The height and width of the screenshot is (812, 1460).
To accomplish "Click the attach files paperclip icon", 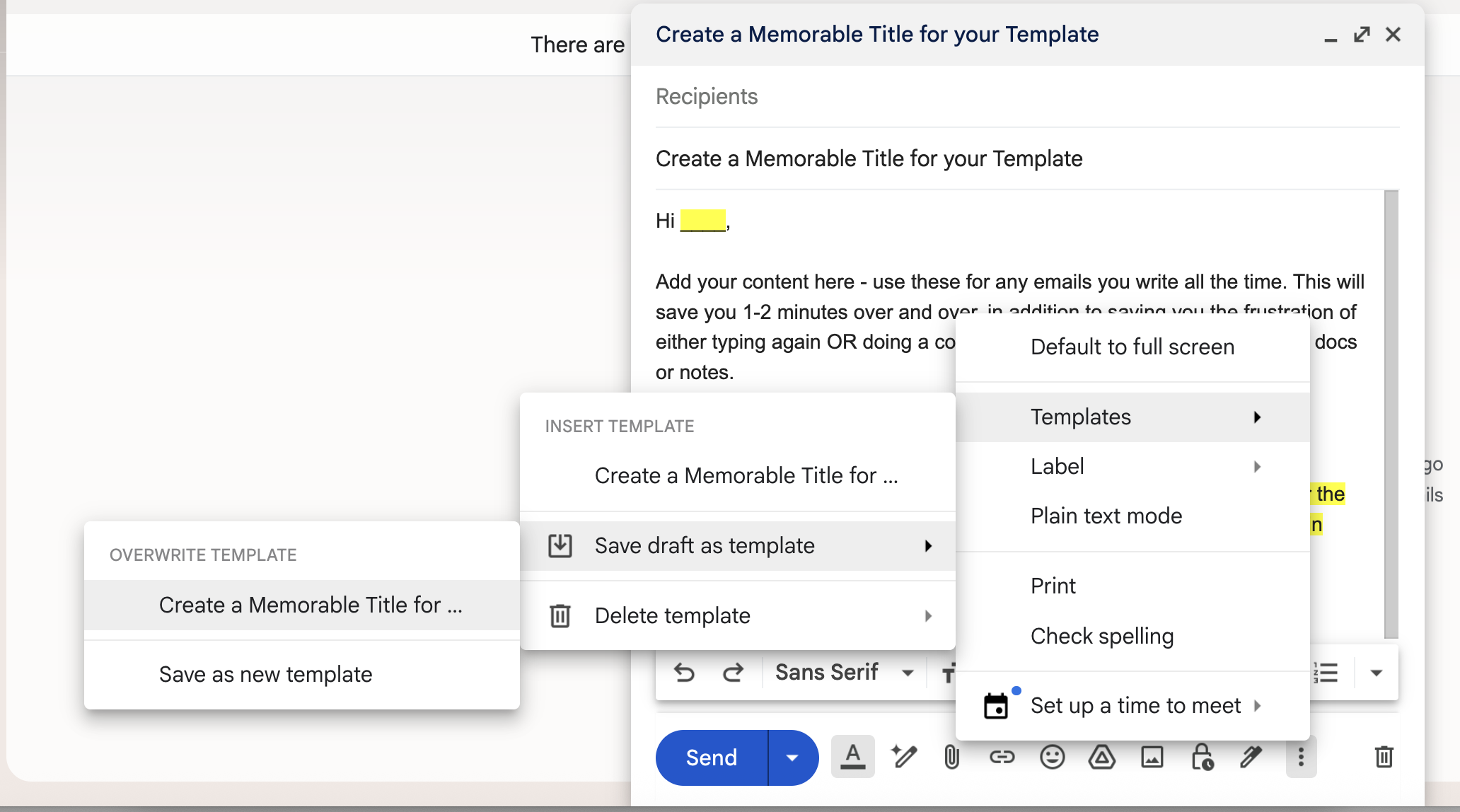I will tap(951, 757).
